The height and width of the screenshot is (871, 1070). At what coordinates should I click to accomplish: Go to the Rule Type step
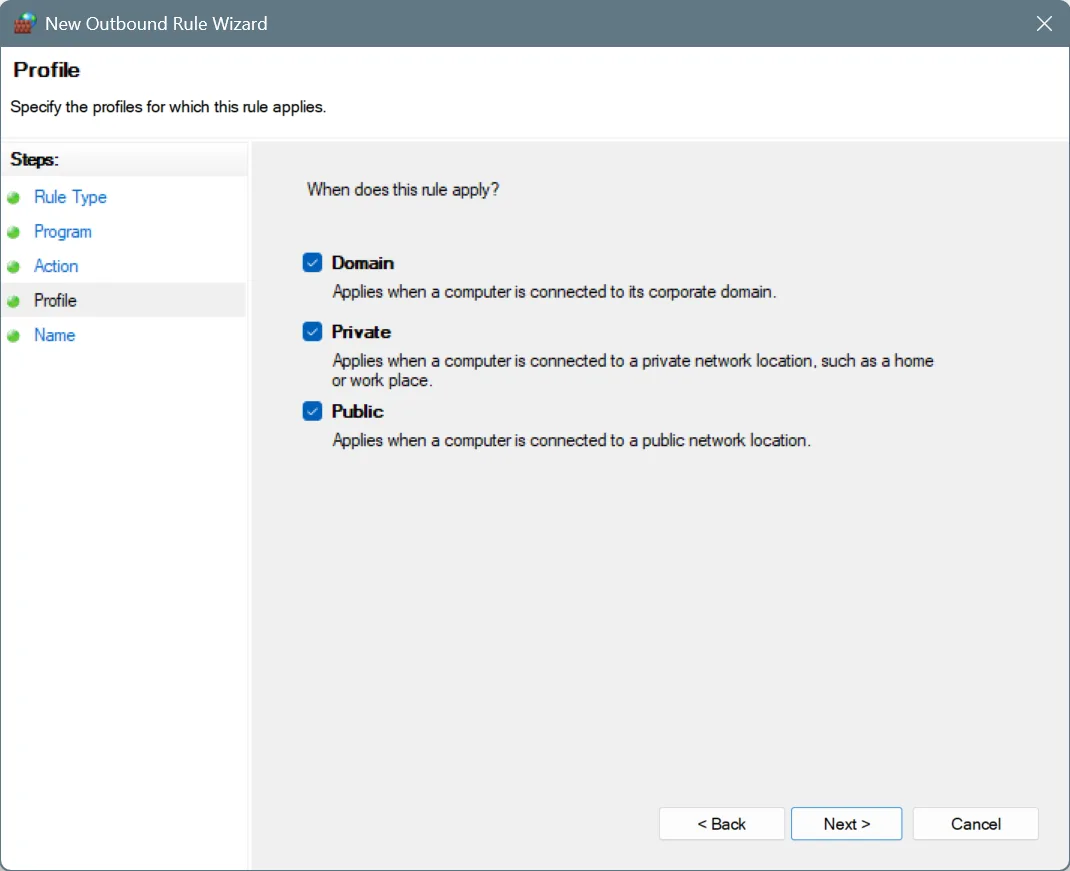tap(70, 197)
